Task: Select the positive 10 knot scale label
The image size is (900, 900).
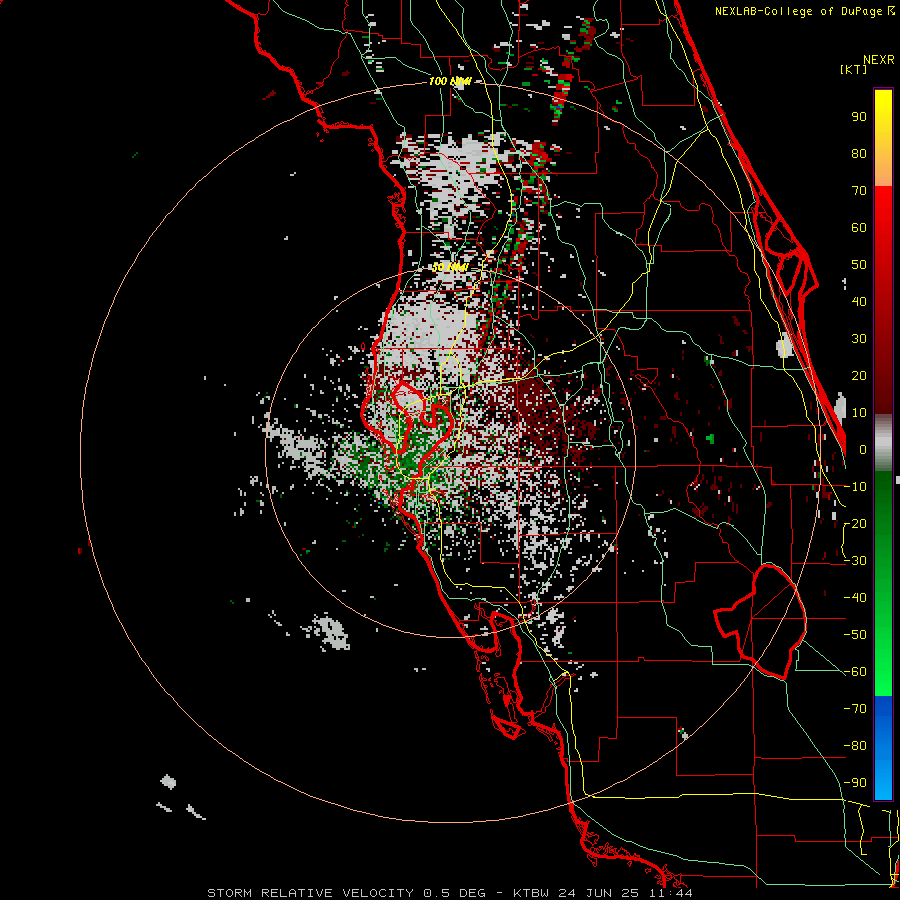Action: [859, 413]
